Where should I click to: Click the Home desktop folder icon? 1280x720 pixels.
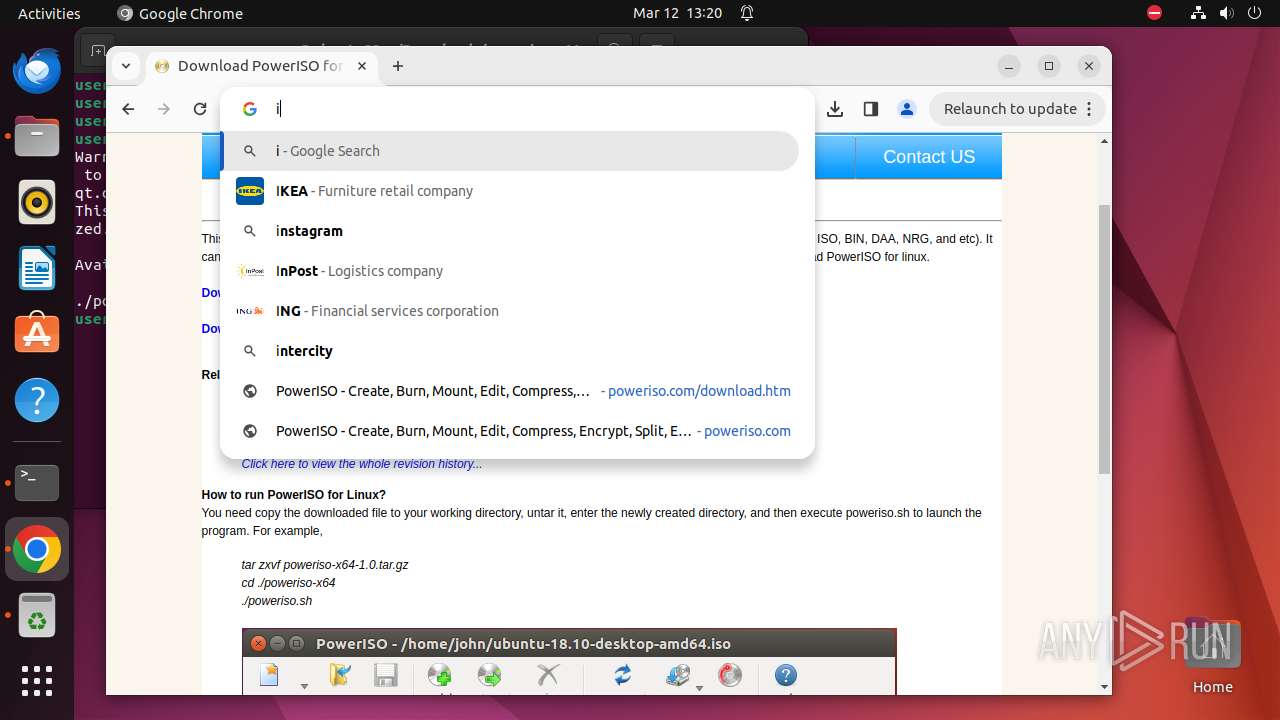(x=1212, y=656)
